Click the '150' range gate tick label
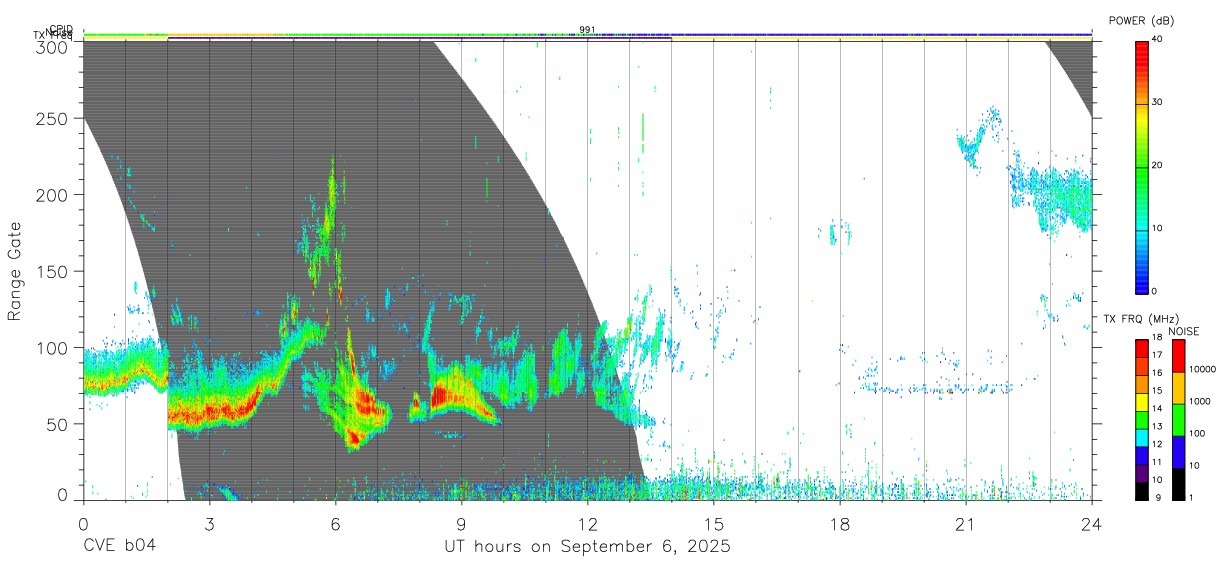The image size is (1228, 567). [53, 271]
